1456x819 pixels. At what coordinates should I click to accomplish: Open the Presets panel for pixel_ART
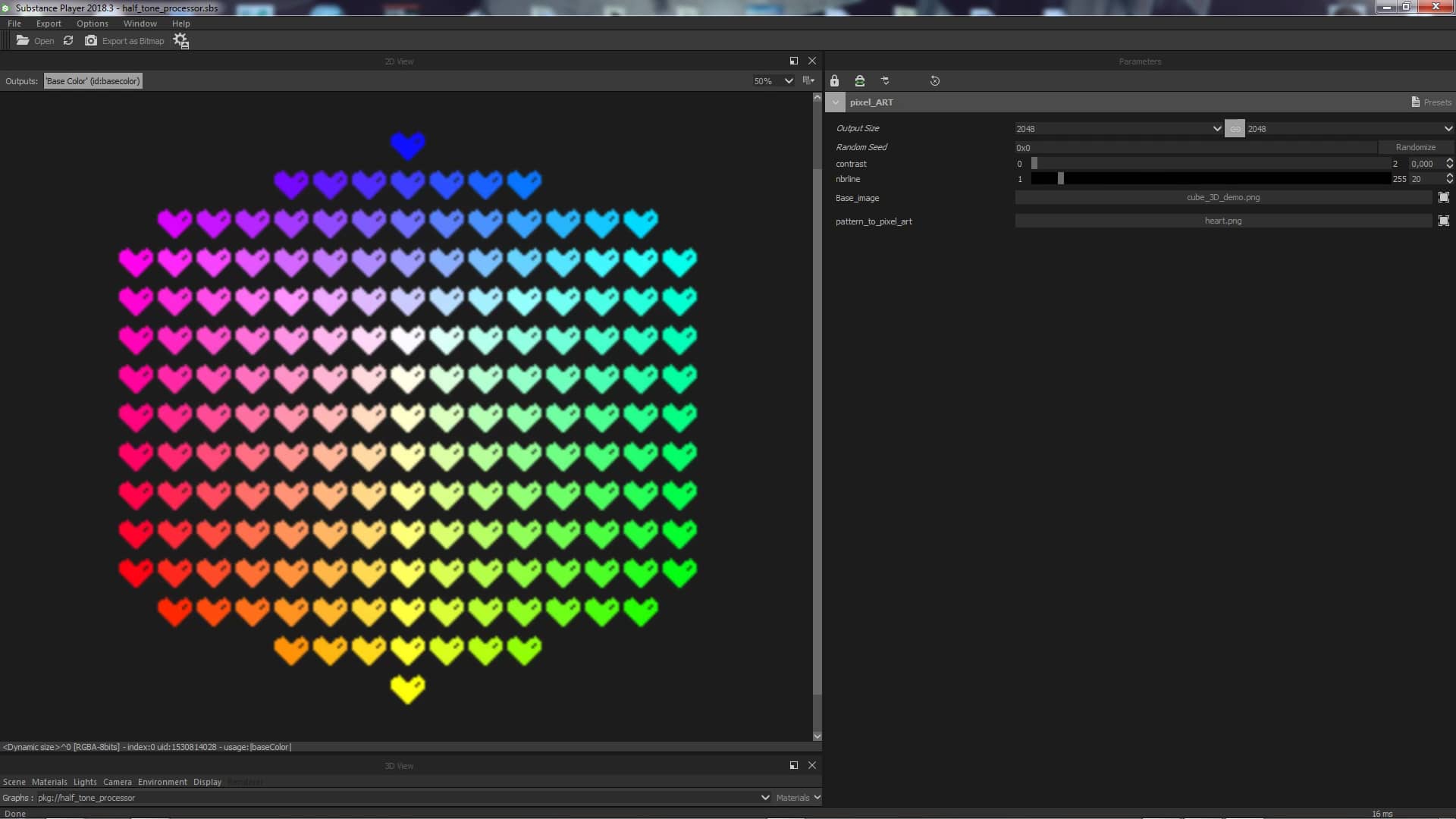(x=1431, y=102)
